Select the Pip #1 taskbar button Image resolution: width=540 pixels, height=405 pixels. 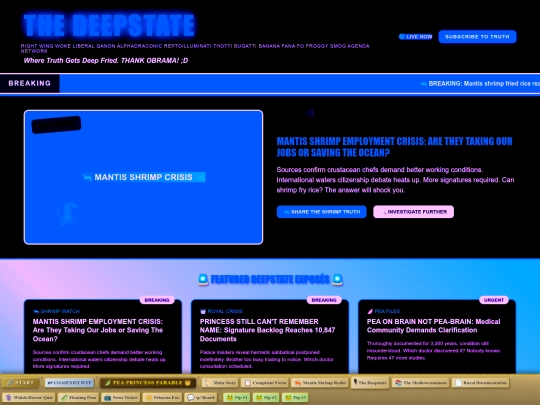(237, 397)
